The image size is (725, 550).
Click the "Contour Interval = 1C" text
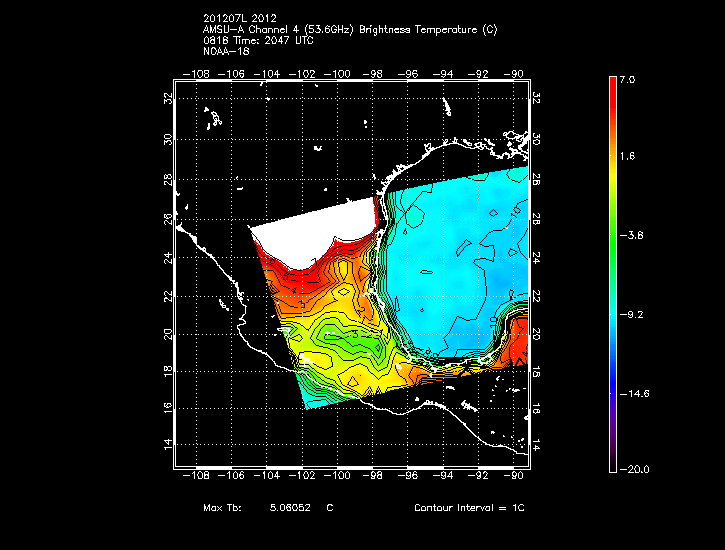pos(469,508)
